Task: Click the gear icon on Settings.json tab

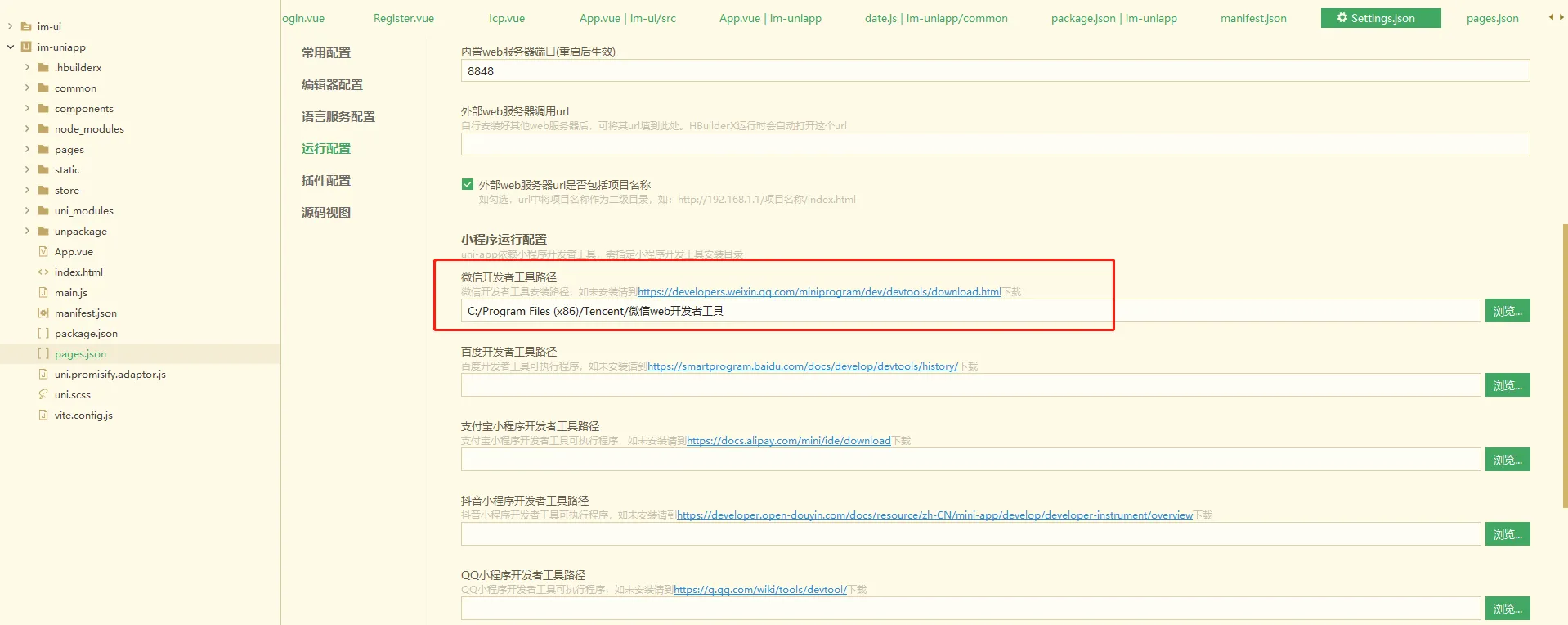Action: coord(1342,17)
